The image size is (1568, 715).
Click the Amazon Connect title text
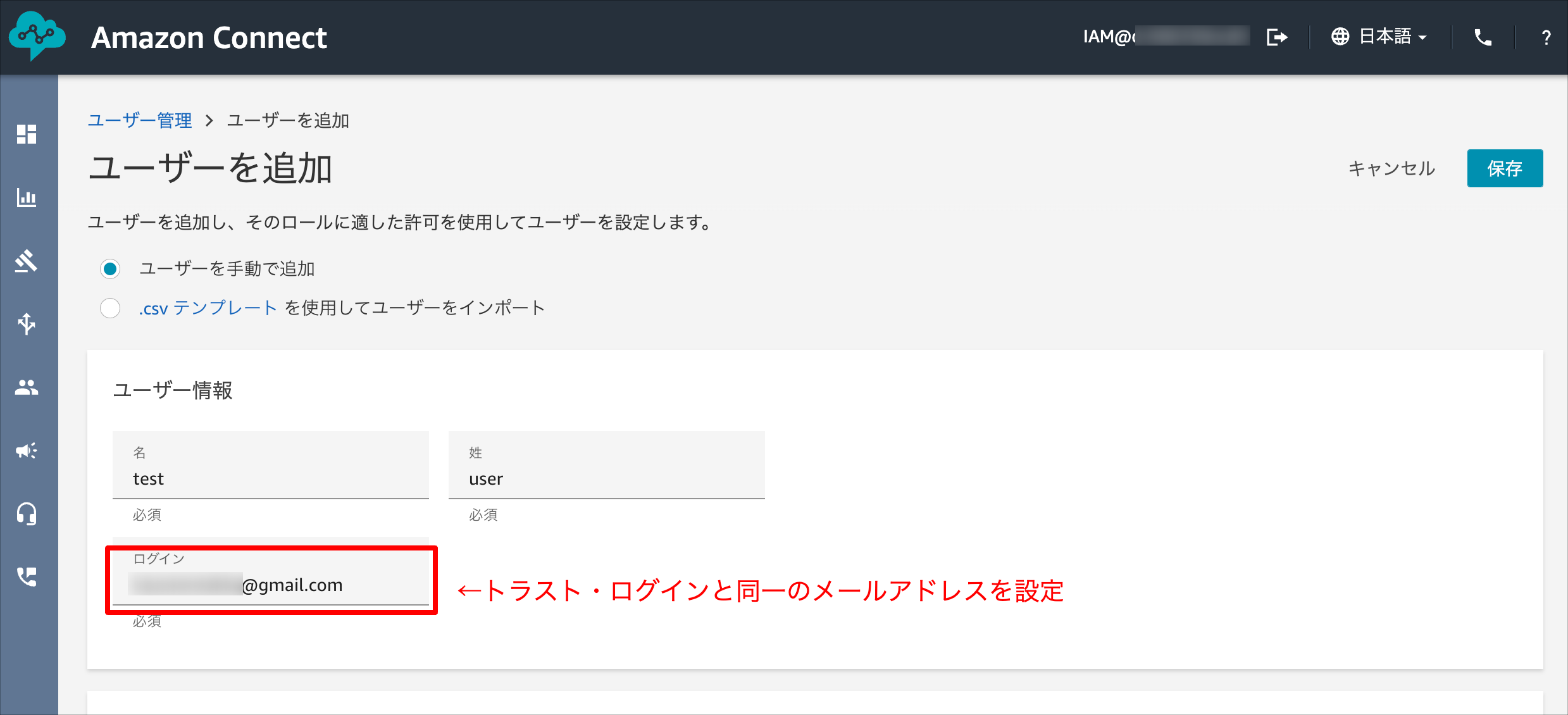tap(209, 37)
